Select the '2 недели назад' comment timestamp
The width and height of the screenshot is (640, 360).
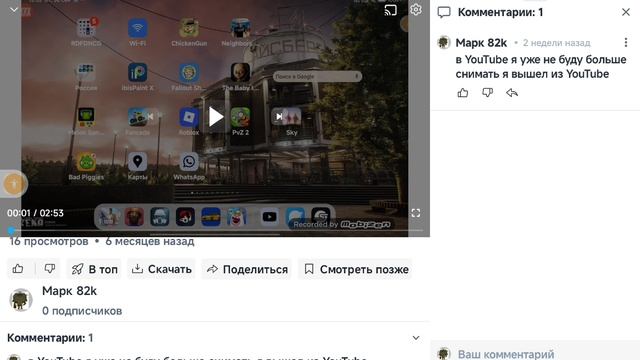557,42
